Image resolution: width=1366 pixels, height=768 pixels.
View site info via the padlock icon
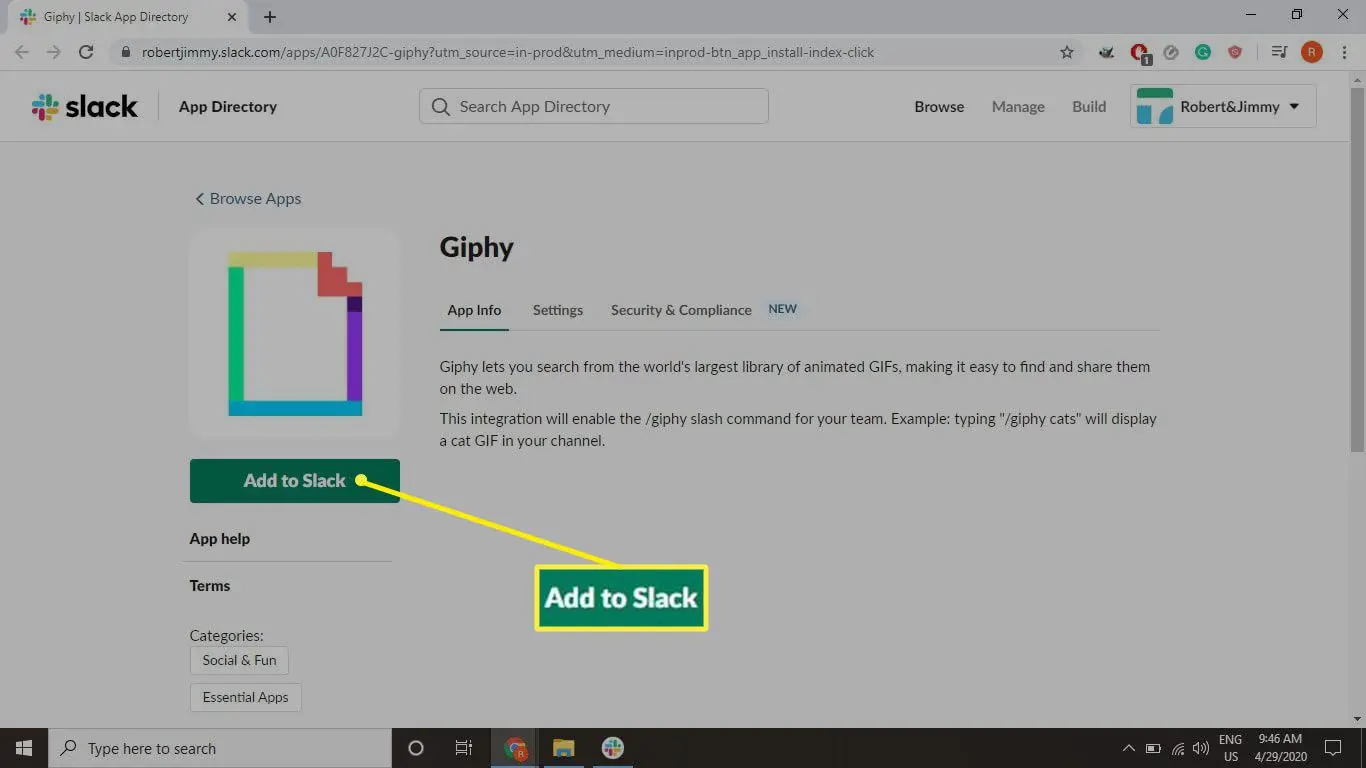tap(125, 52)
